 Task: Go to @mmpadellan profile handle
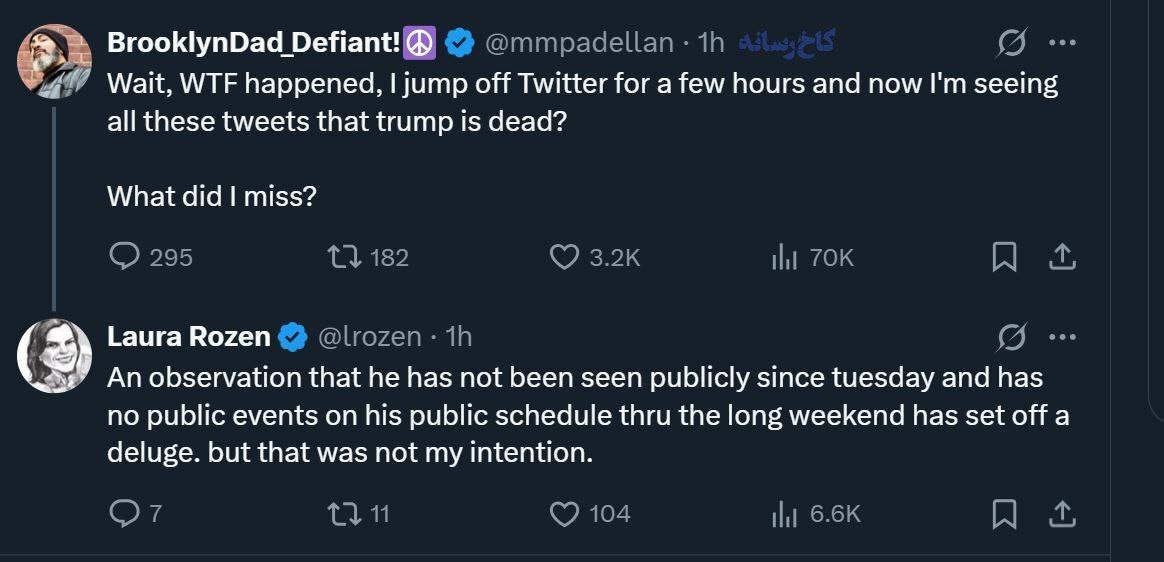click(x=579, y=43)
